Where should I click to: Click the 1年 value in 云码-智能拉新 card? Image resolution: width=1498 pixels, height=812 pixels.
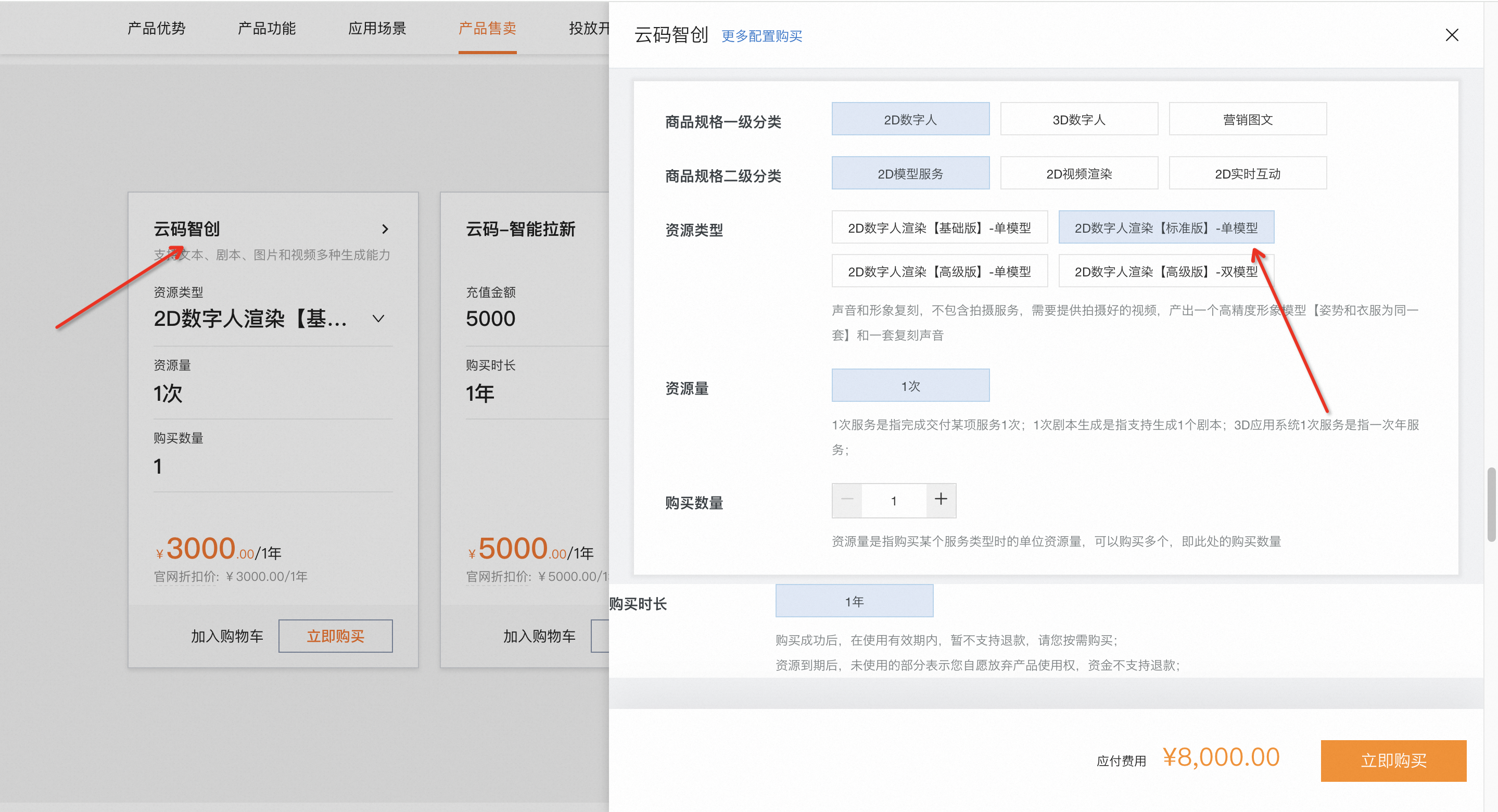click(480, 394)
